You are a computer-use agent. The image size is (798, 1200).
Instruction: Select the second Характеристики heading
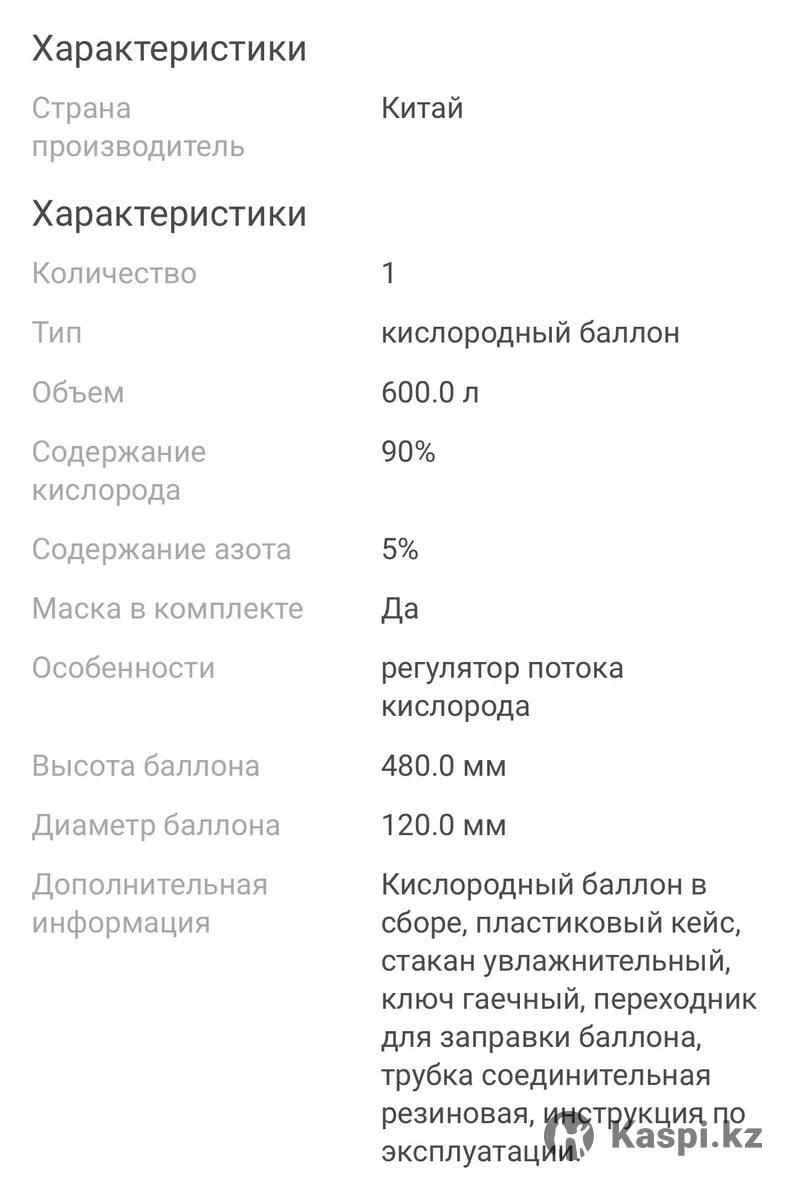(x=169, y=214)
